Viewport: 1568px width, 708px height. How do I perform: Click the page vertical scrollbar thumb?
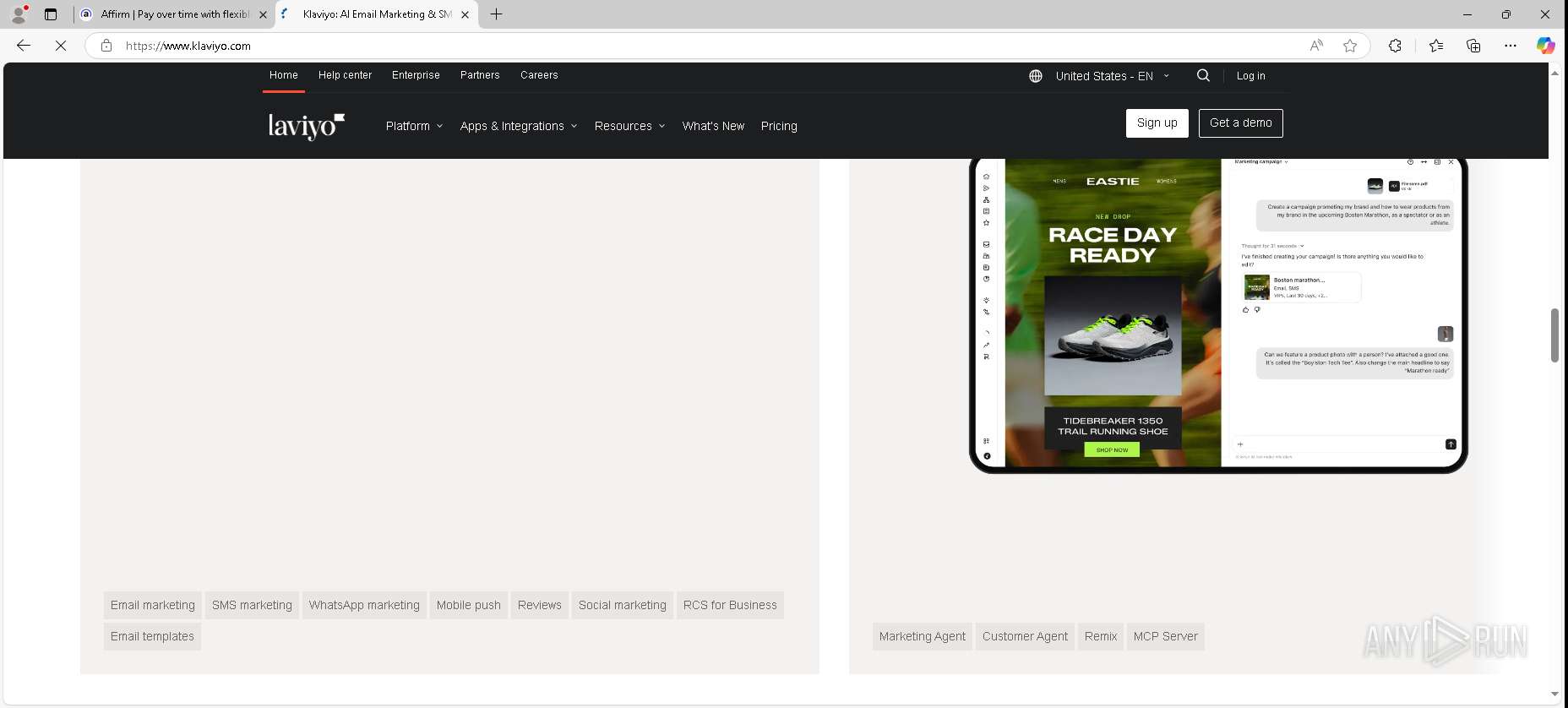pyautogui.click(x=1554, y=335)
